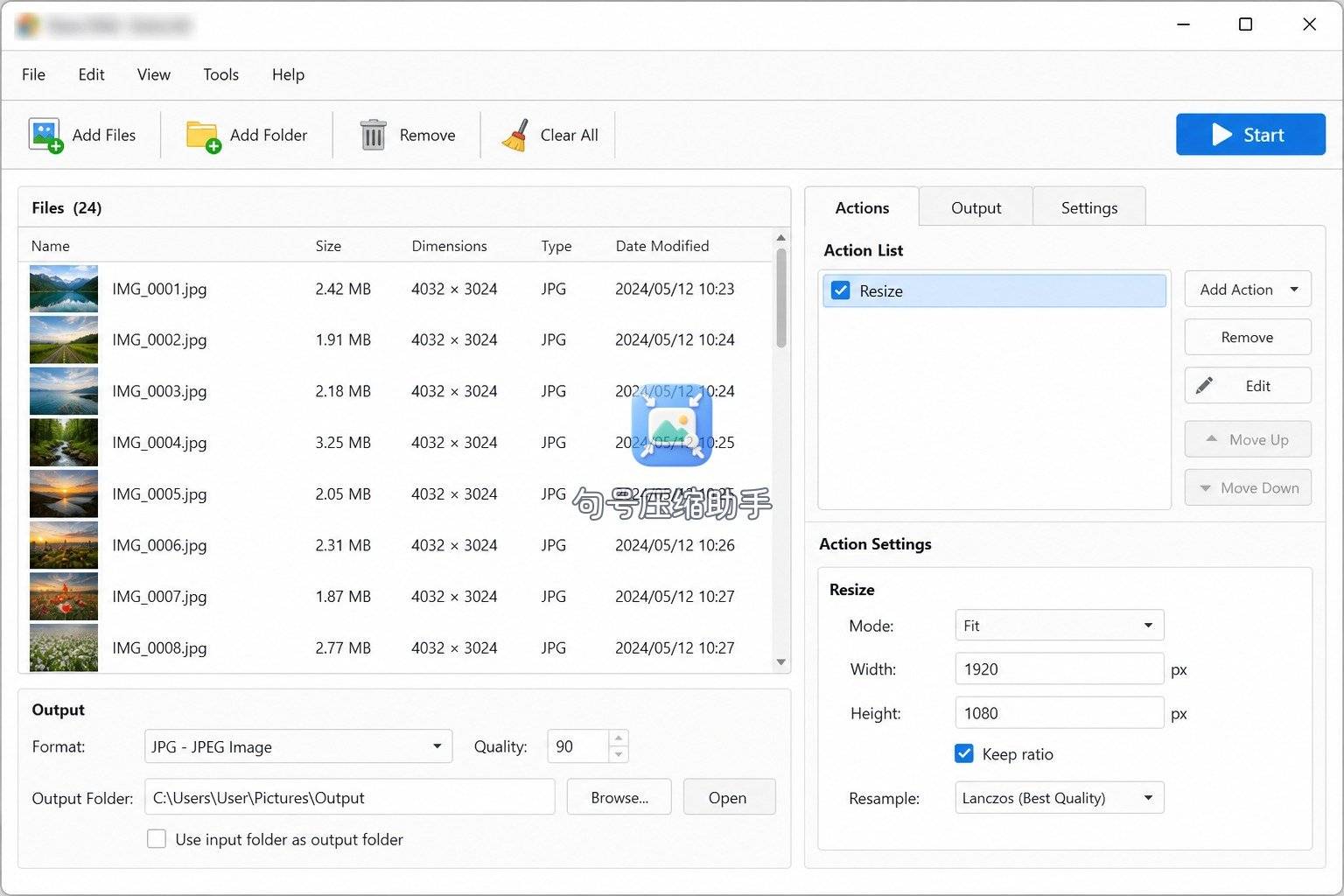The width and height of the screenshot is (1344, 896).
Task: Open the Mode dropdown showing Fit
Action: [1059, 626]
